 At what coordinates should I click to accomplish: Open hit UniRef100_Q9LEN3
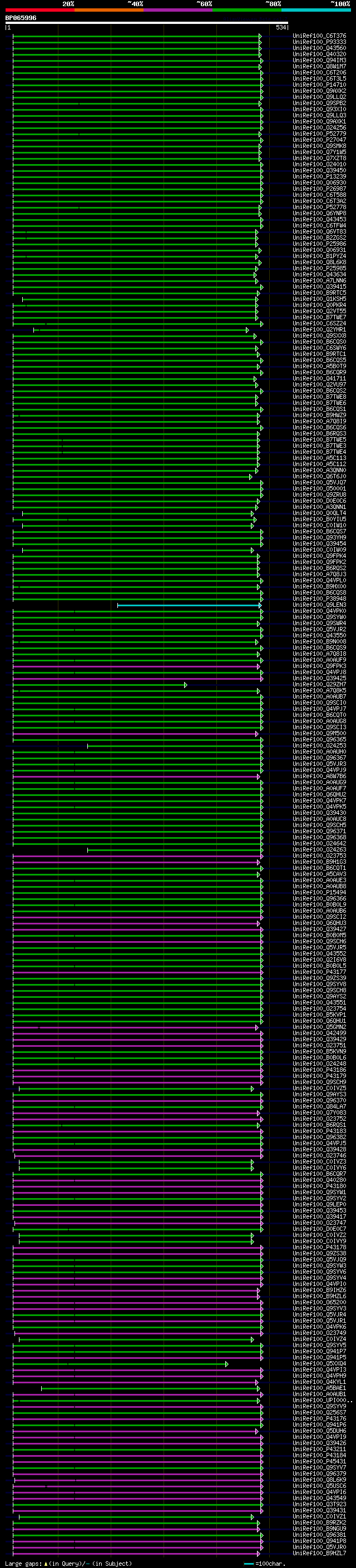319,605
